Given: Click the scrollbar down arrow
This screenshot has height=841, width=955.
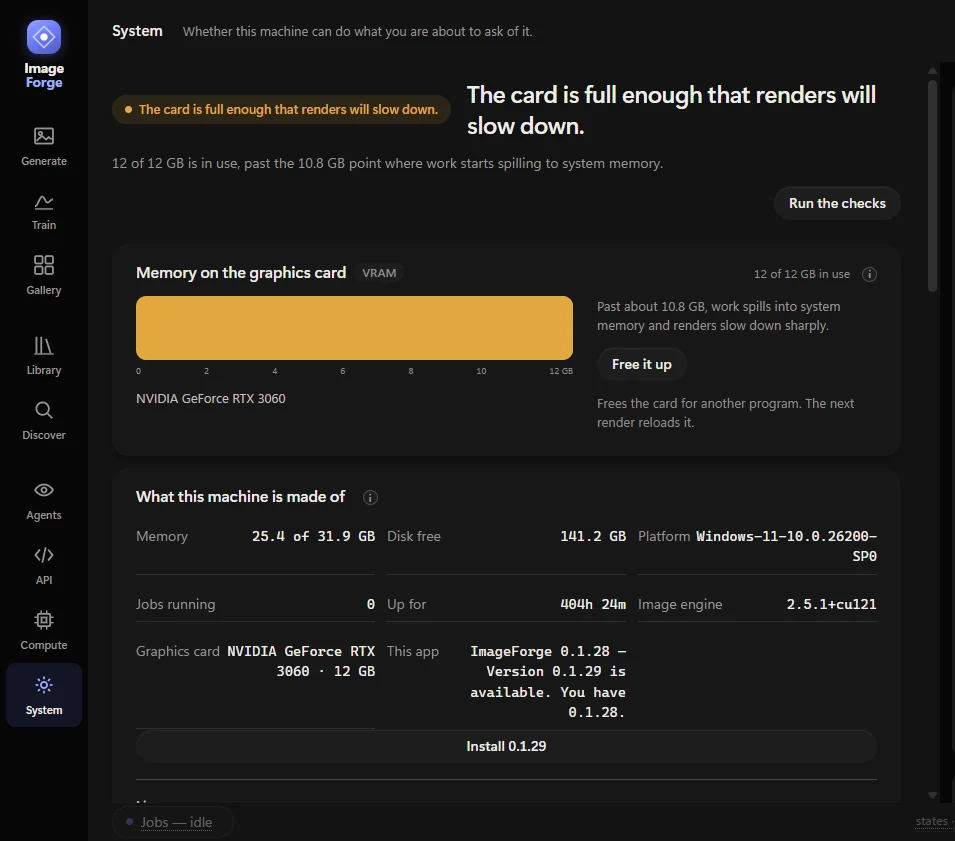Looking at the screenshot, I should 932,795.
